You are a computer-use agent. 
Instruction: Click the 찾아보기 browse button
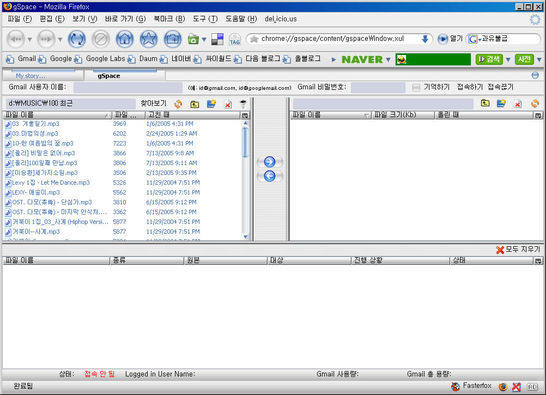[x=154, y=103]
